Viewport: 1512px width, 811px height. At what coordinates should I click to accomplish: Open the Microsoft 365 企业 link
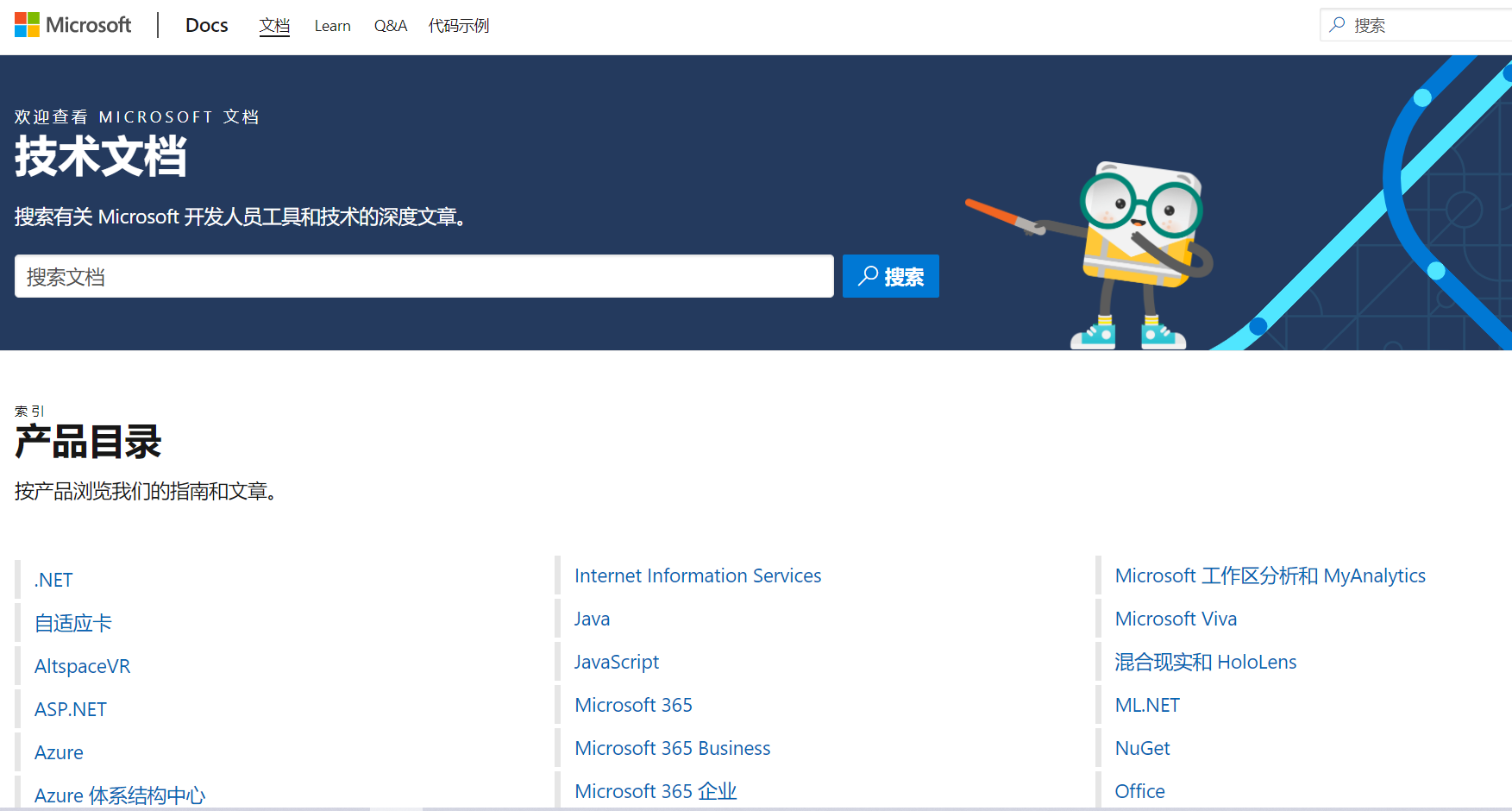(x=656, y=791)
